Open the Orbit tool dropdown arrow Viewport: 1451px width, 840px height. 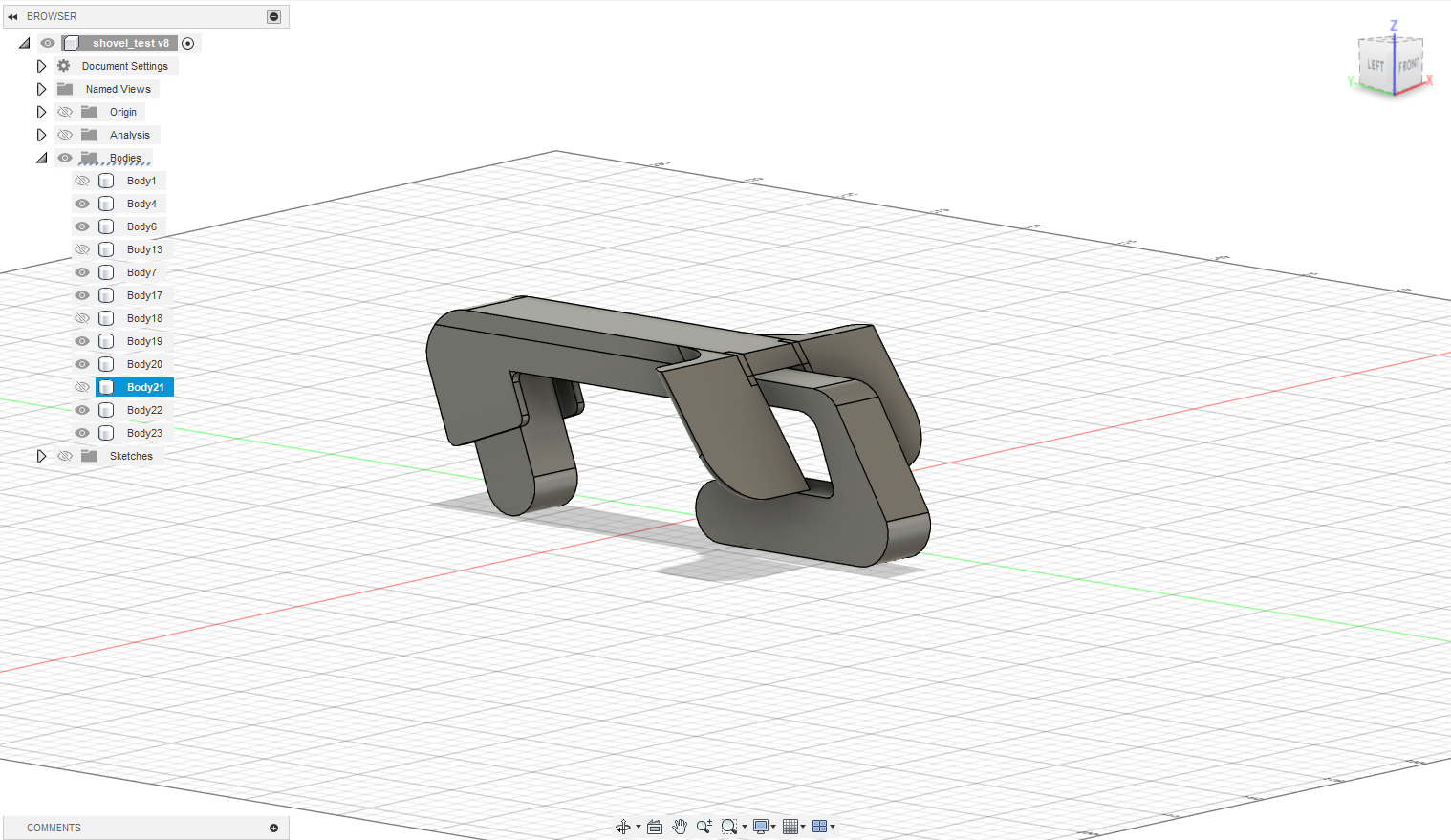(639, 827)
